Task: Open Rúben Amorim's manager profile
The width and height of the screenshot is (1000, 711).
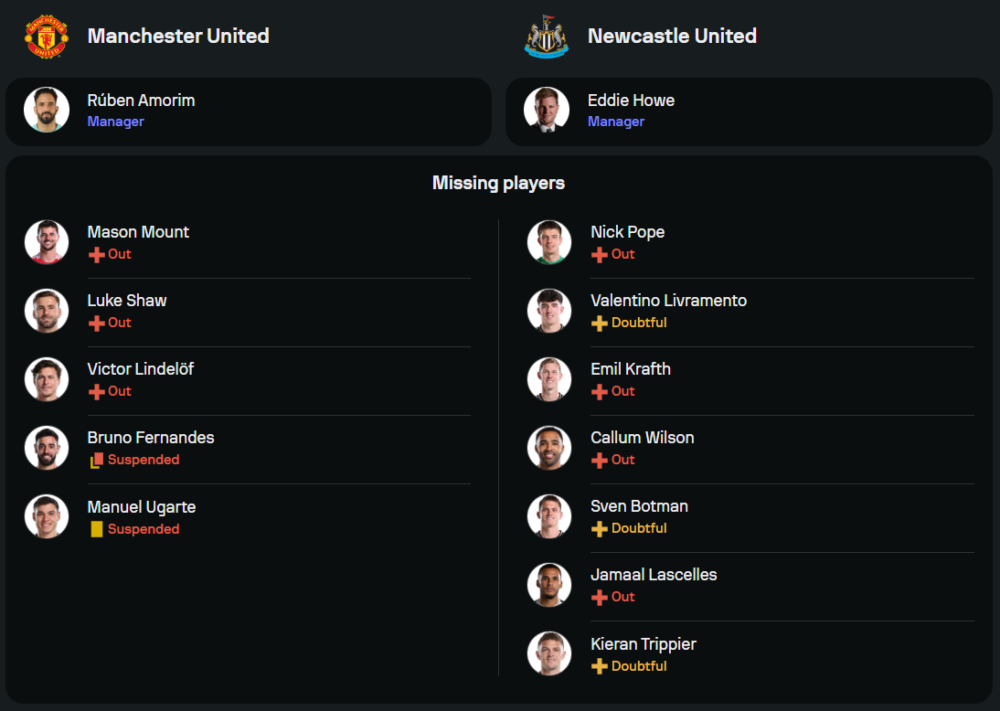Action: click(141, 101)
